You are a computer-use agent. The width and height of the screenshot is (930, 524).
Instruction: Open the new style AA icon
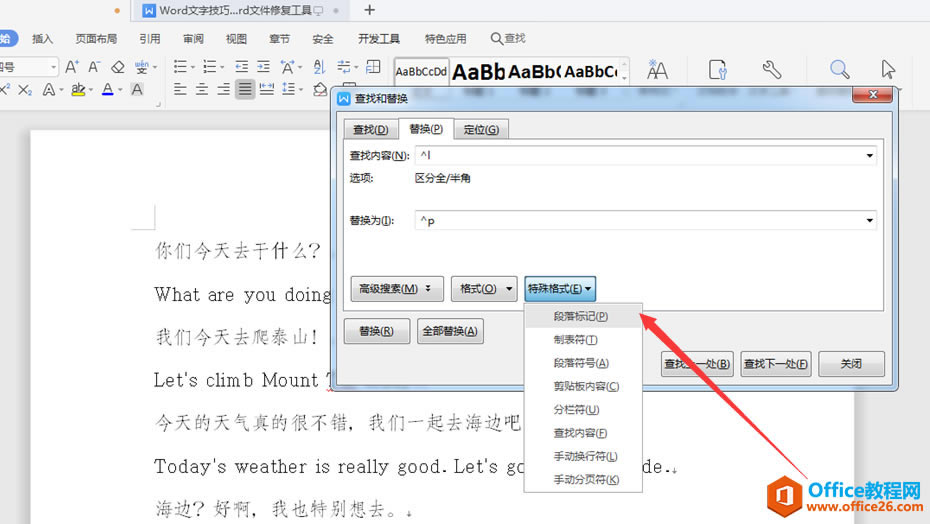(x=657, y=69)
